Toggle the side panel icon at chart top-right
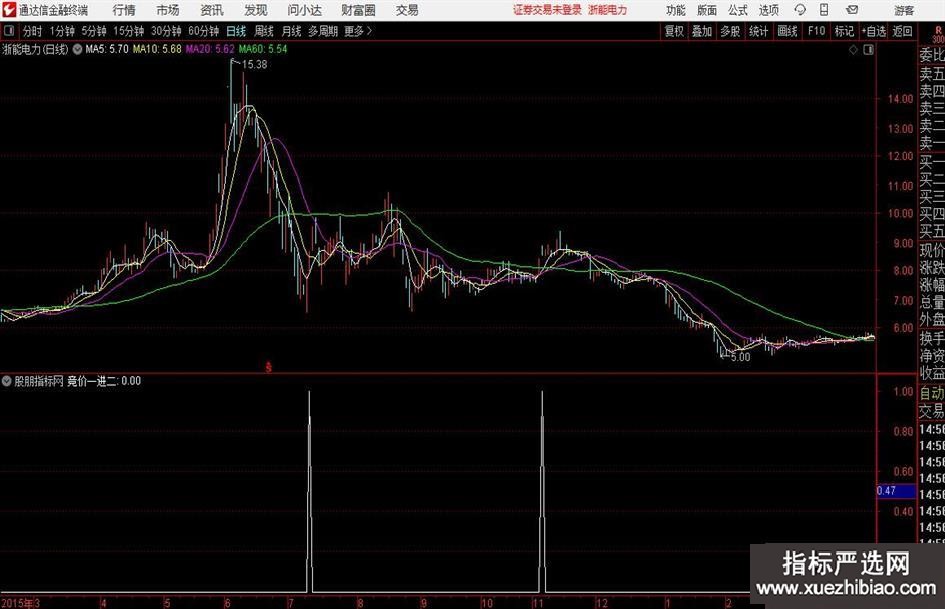Viewport: 945px width, 609px height. click(x=868, y=50)
